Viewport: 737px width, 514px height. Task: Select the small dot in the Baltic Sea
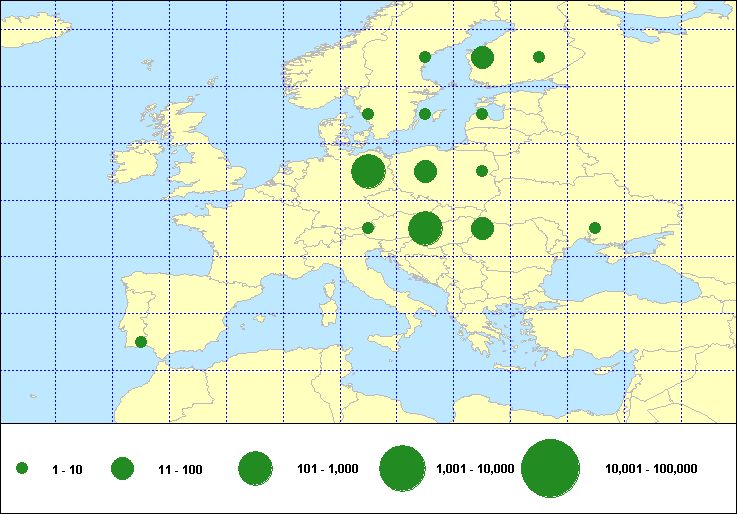tap(425, 114)
